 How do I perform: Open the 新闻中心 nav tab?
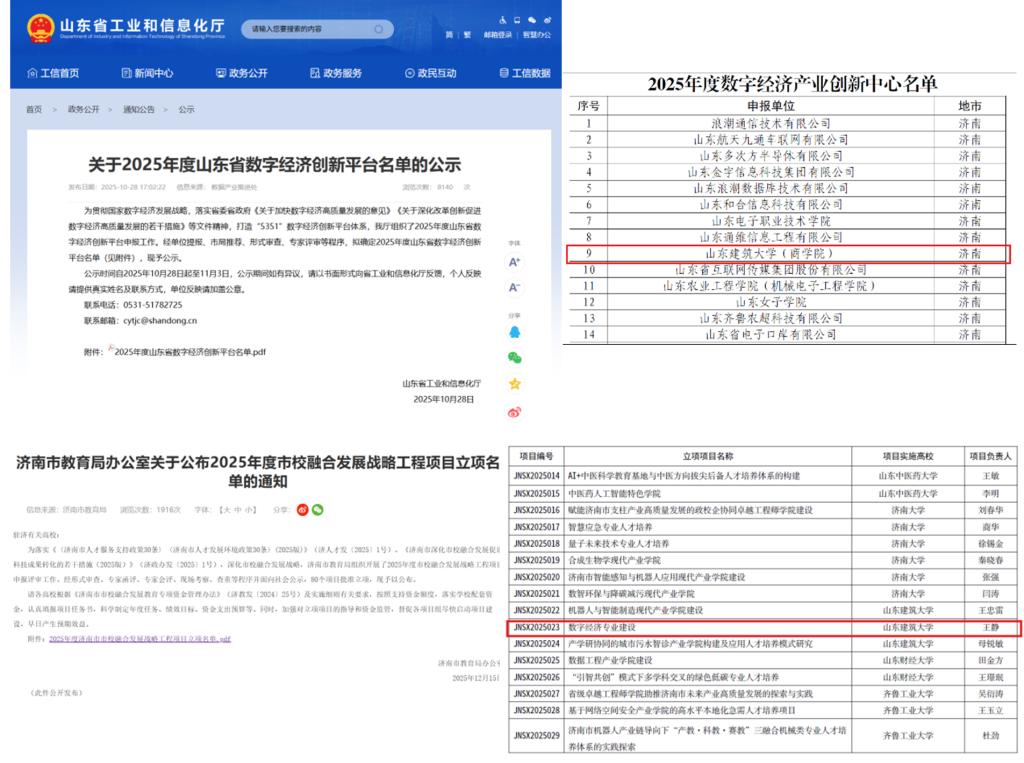pyautogui.click(x=148, y=73)
